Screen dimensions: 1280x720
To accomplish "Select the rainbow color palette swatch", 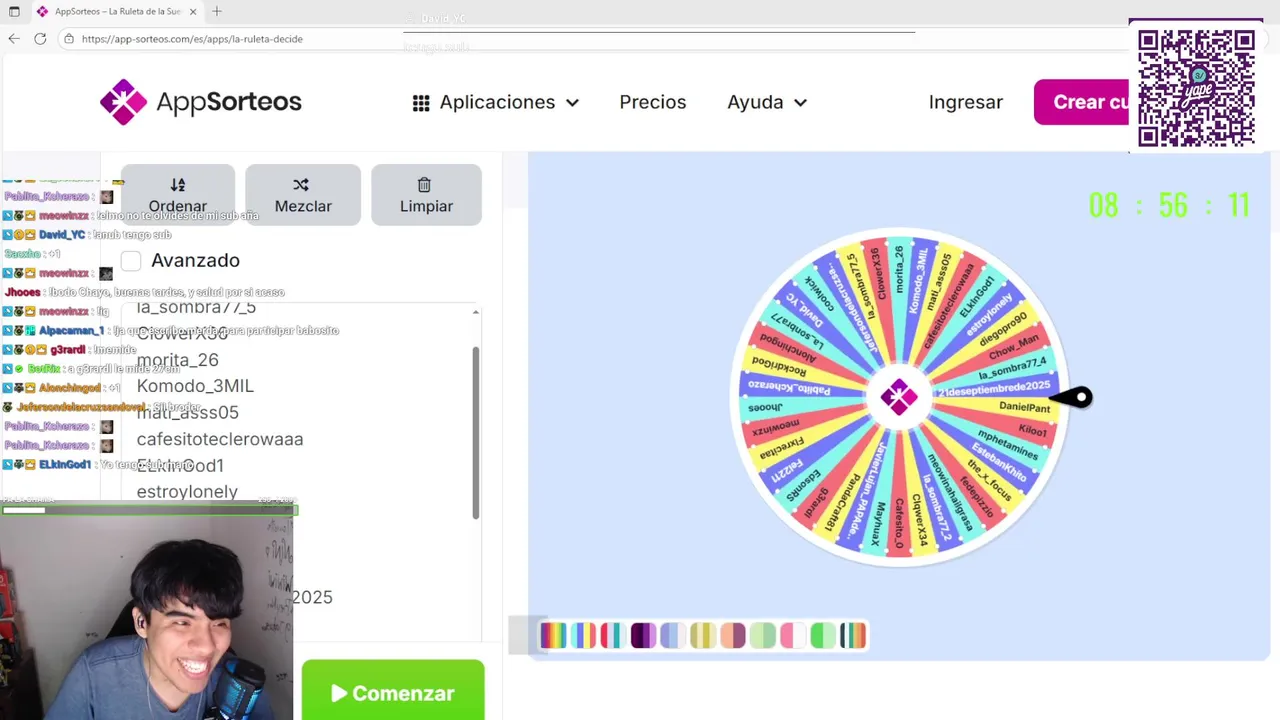I will tap(553, 635).
